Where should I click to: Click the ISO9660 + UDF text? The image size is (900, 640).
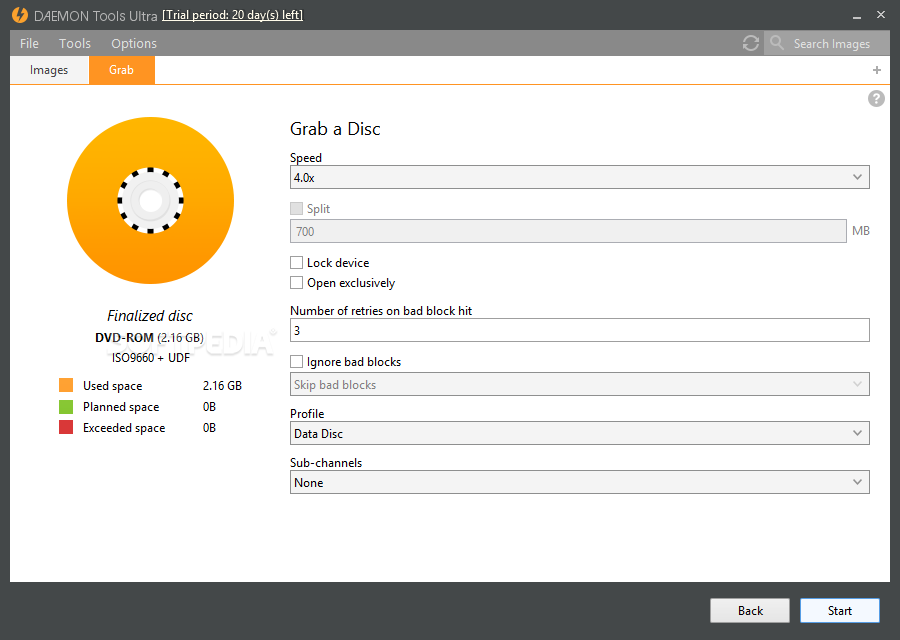tap(150, 358)
